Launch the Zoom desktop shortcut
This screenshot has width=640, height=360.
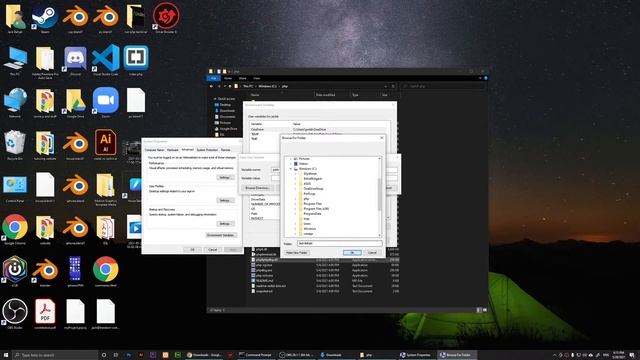pos(106,102)
